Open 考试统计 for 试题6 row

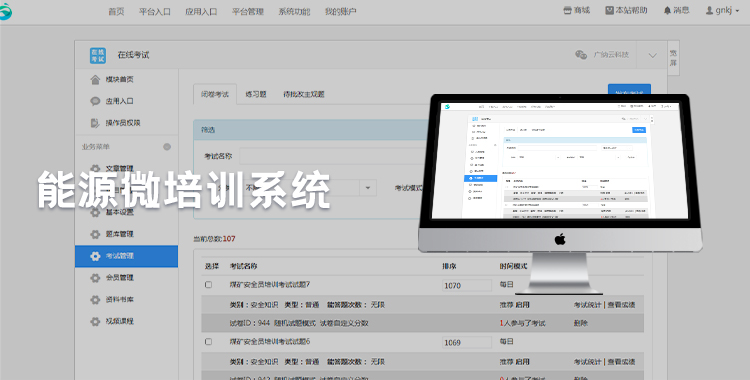point(587,362)
